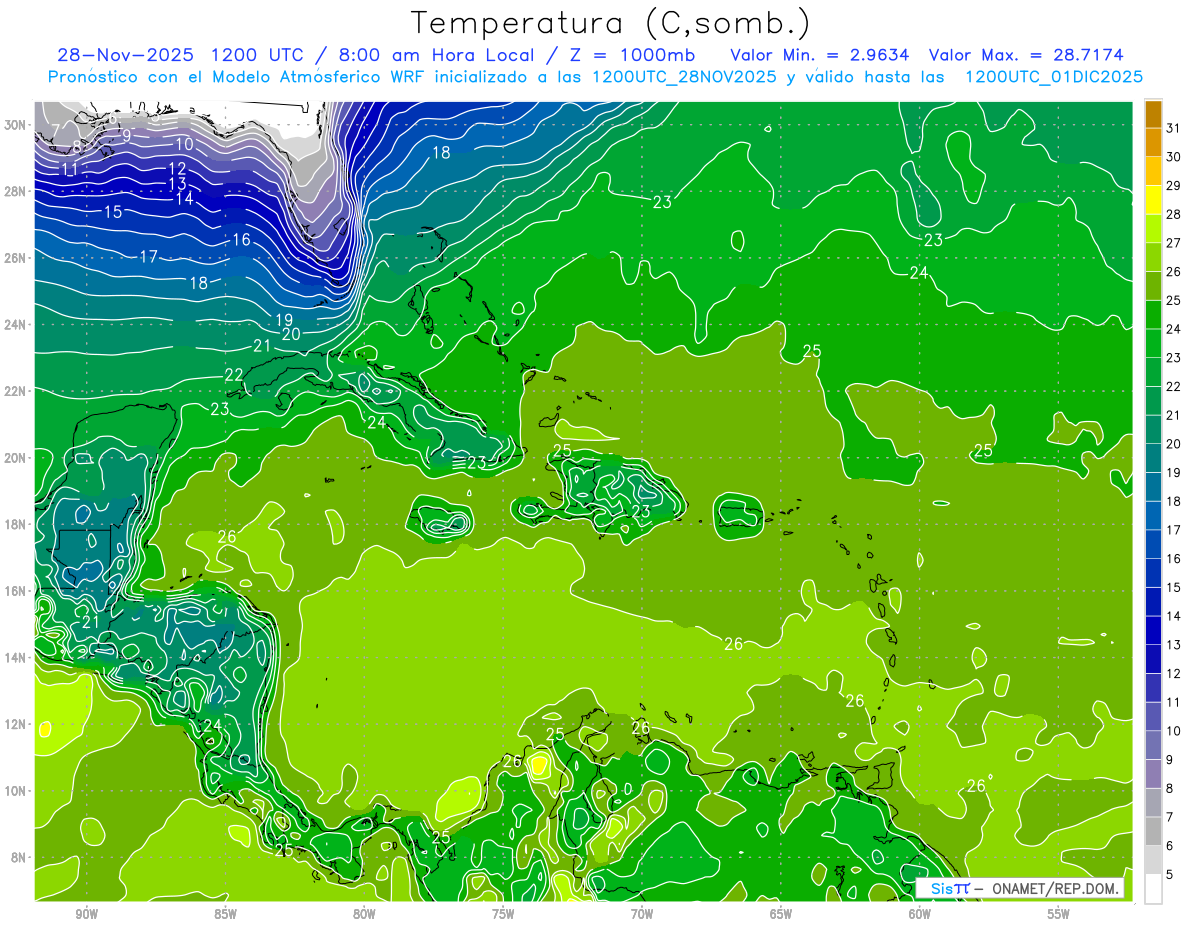Pick the white color bar segment below 5
Image resolution: width=1200 pixels, height=927 pixels.
point(1153,888)
